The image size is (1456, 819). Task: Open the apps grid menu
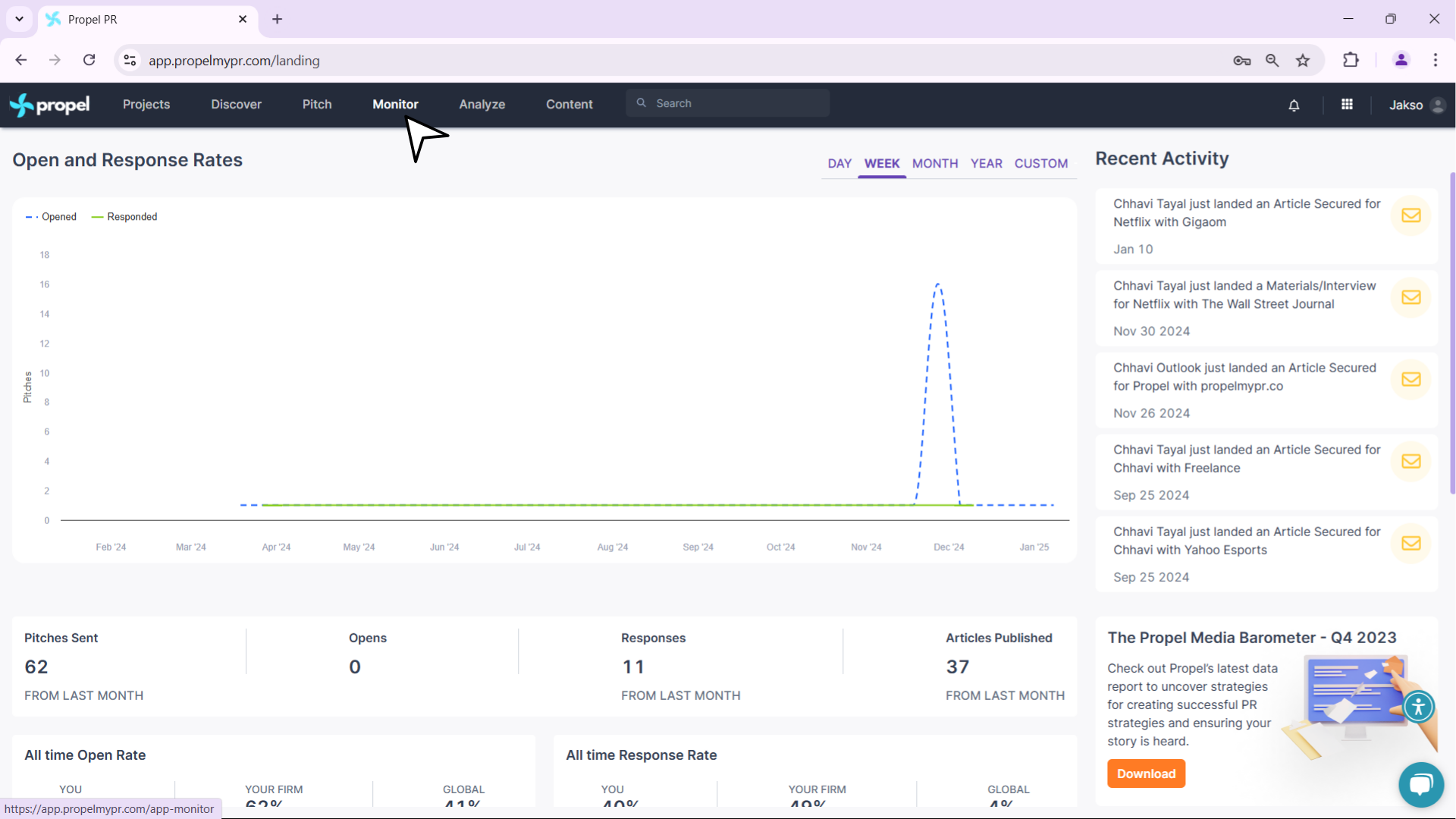pyautogui.click(x=1347, y=105)
